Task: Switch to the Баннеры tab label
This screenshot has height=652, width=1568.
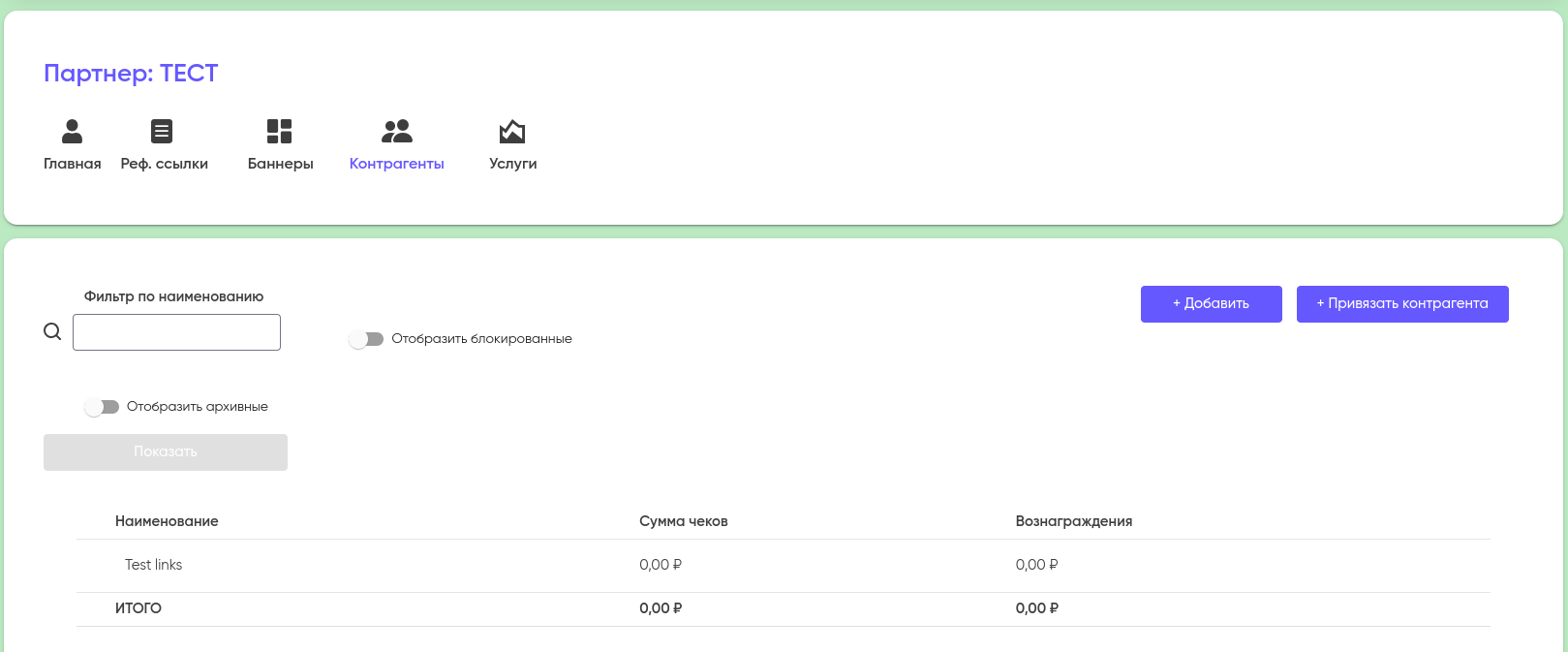Action: click(281, 164)
